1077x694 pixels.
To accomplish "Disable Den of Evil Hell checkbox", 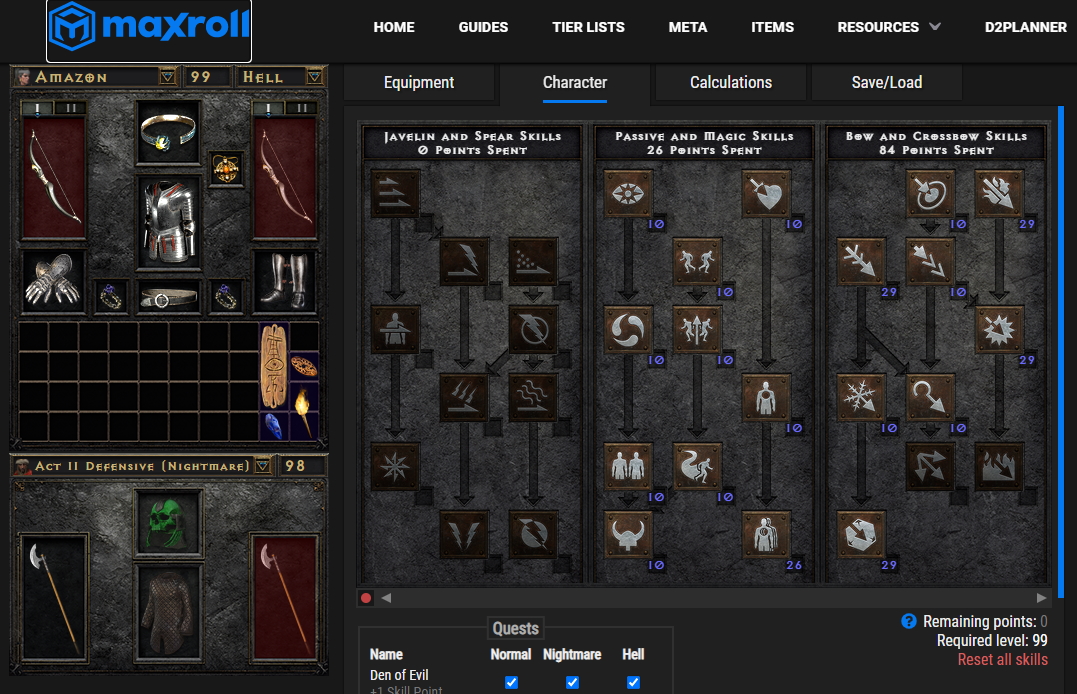I will tap(633, 682).
